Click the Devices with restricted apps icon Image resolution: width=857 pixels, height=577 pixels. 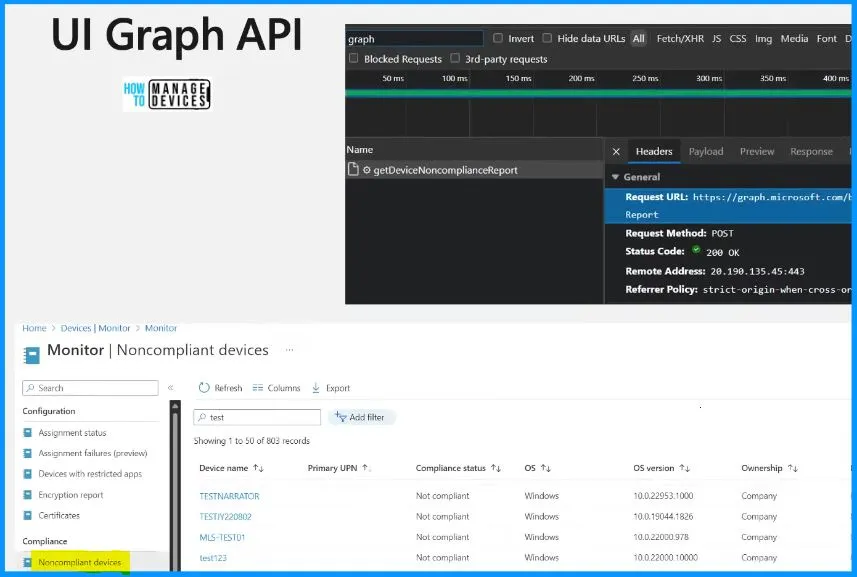pyautogui.click(x=27, y=474)
